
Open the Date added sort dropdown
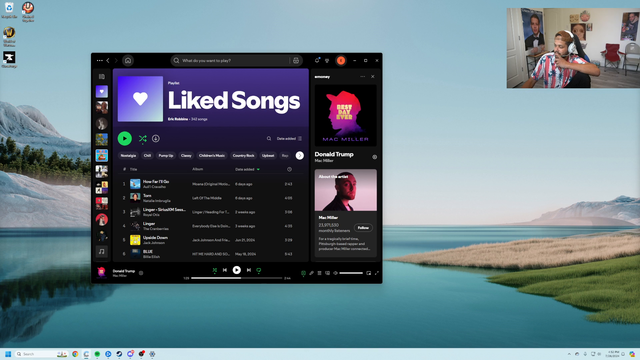point(289,139)
